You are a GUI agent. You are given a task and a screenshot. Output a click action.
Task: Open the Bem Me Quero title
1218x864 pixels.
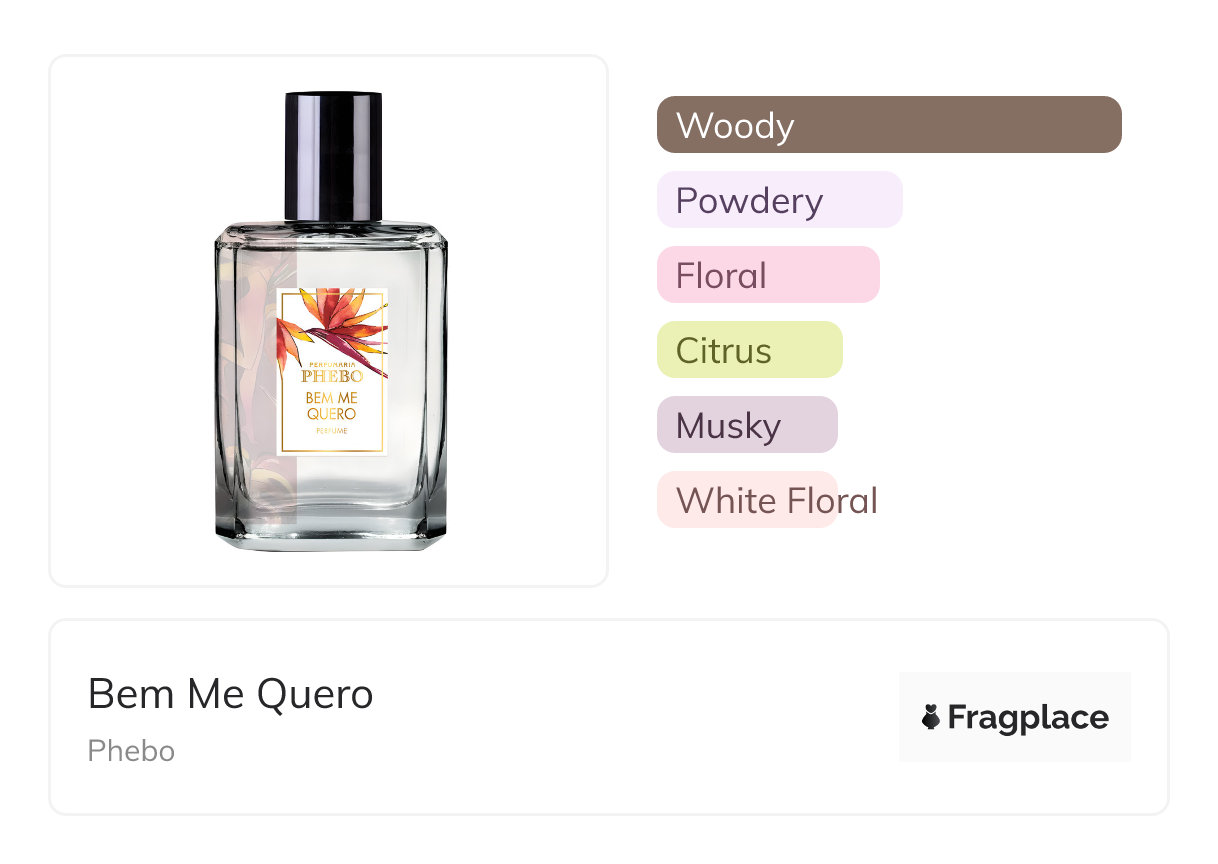[231, 694]
